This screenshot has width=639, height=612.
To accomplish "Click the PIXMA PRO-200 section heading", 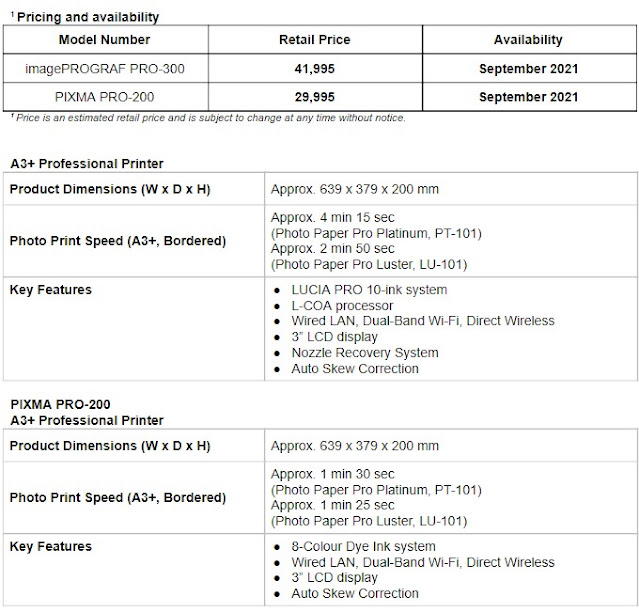I will pos(60,404).
